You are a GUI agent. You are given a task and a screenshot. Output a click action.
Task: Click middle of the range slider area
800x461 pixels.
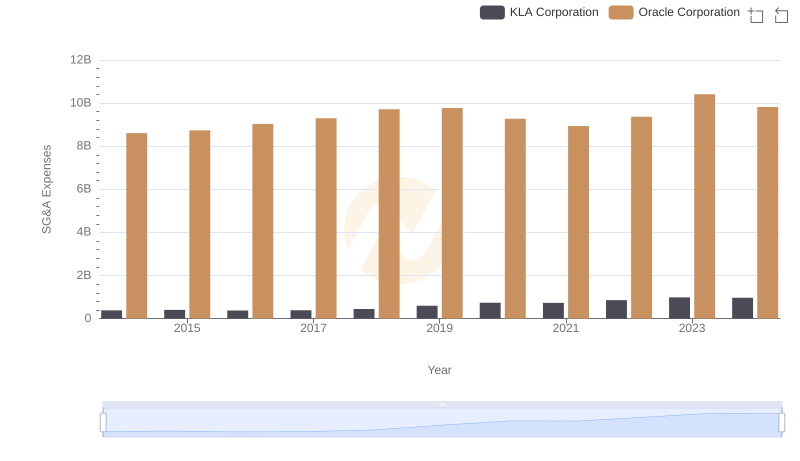442,423
